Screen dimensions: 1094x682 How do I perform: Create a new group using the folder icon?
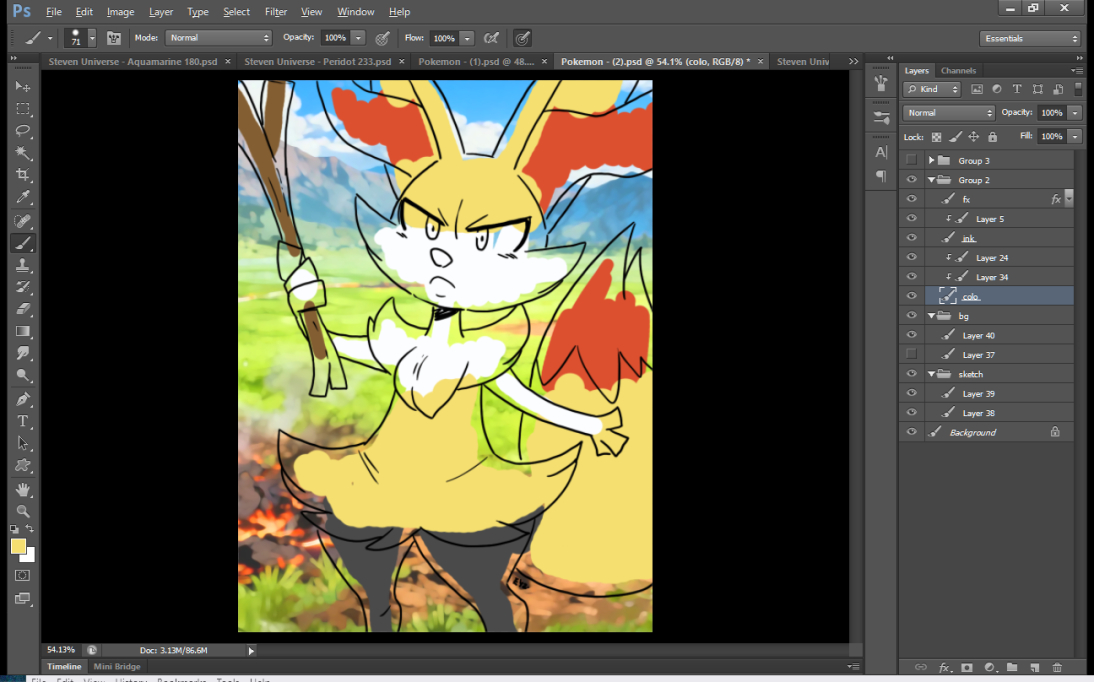[x=1012, y=667]
